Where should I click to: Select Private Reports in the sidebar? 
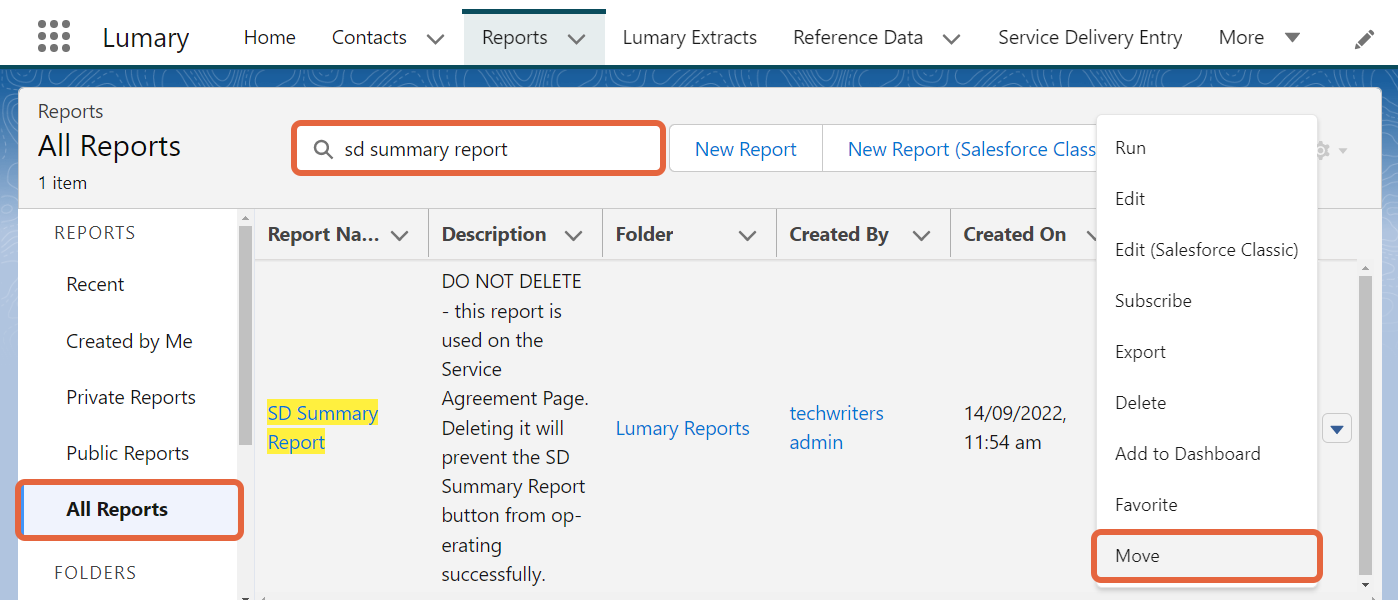coord(131,398)
